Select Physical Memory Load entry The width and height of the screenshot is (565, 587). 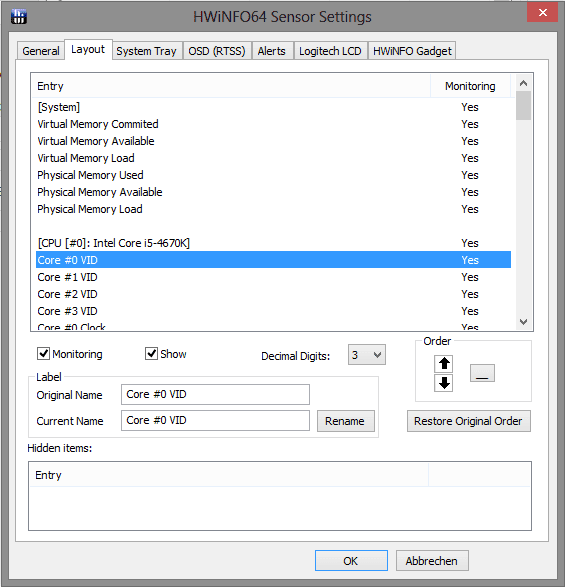tap(273, 209)
